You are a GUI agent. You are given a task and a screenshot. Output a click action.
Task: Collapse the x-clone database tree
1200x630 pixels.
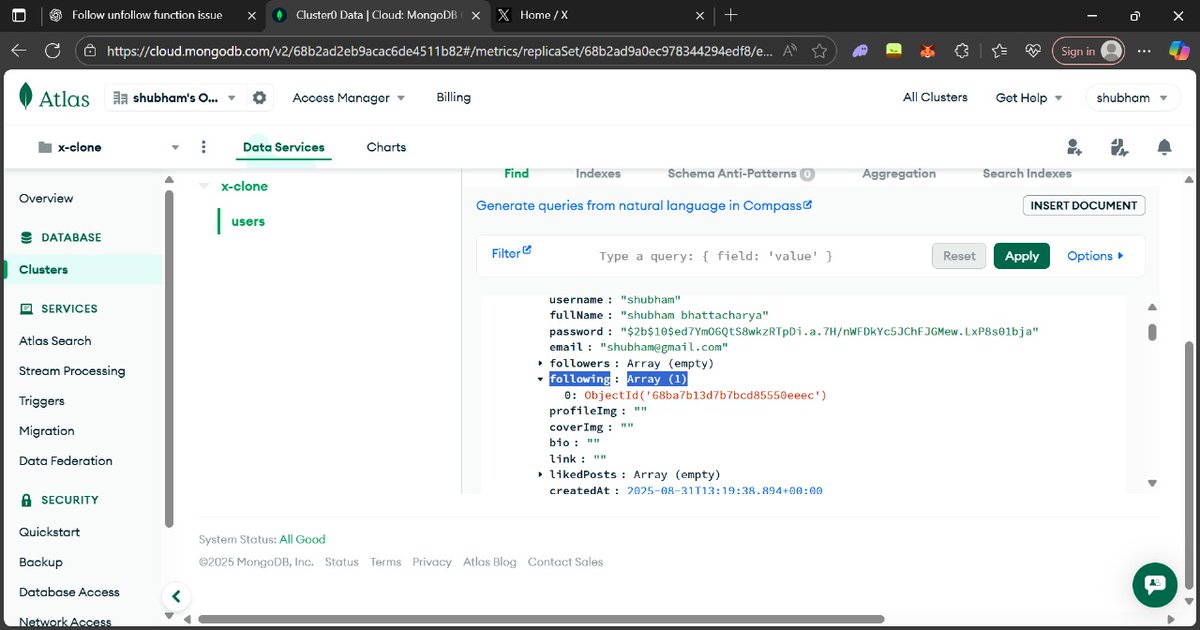tap(204, 186)
